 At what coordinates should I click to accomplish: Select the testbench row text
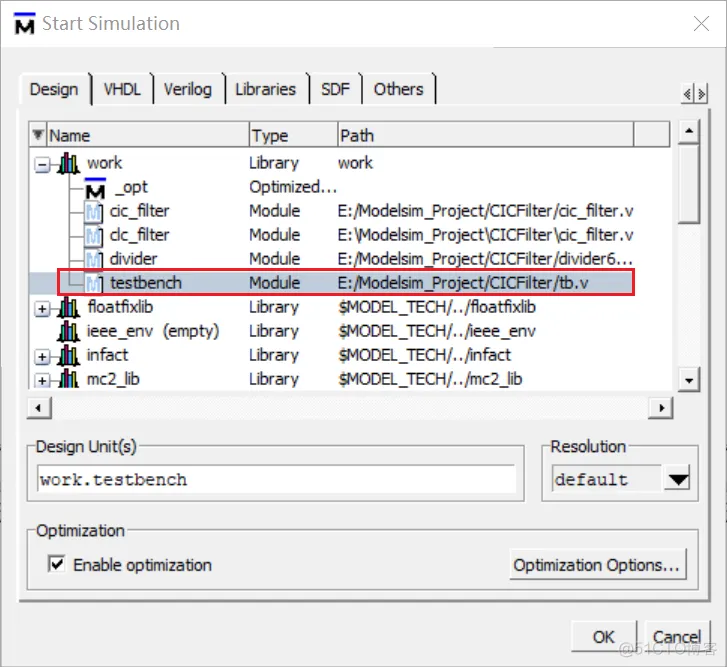click(x=146, y=283)
